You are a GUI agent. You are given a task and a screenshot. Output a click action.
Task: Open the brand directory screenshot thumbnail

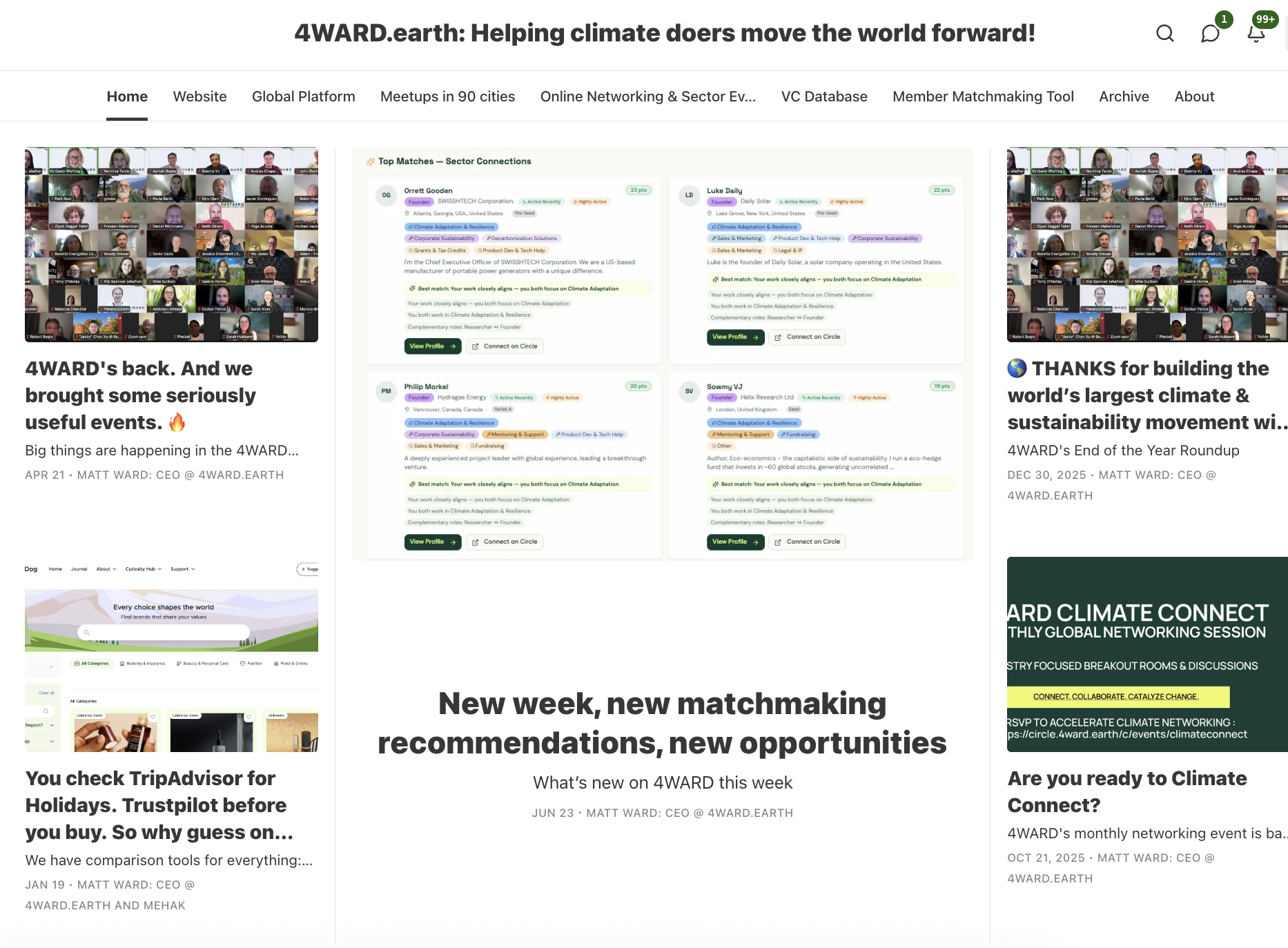click(x=171, y=655)
